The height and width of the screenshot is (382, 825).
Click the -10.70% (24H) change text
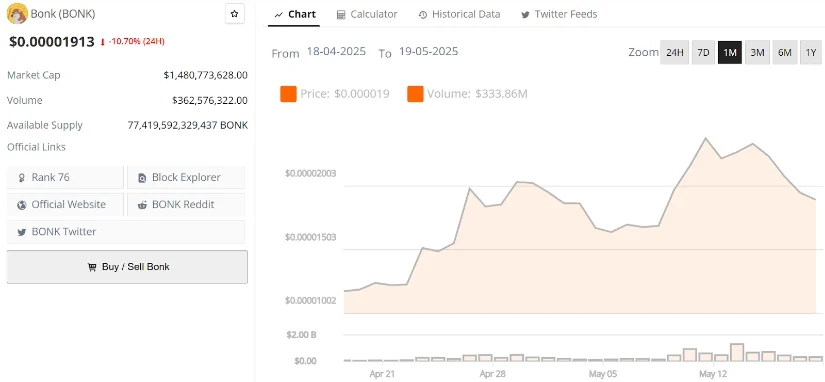point(137,42)
